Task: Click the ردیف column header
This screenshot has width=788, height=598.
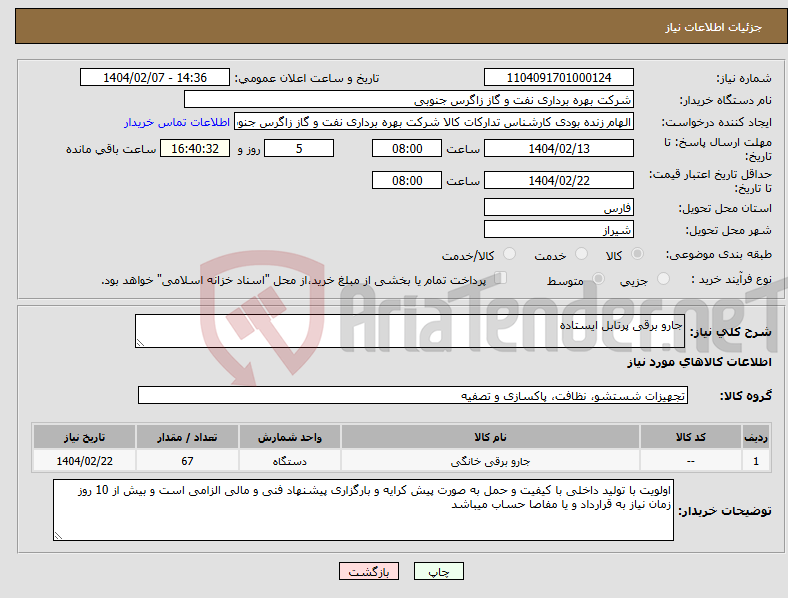Action: (x=756, y=437)
